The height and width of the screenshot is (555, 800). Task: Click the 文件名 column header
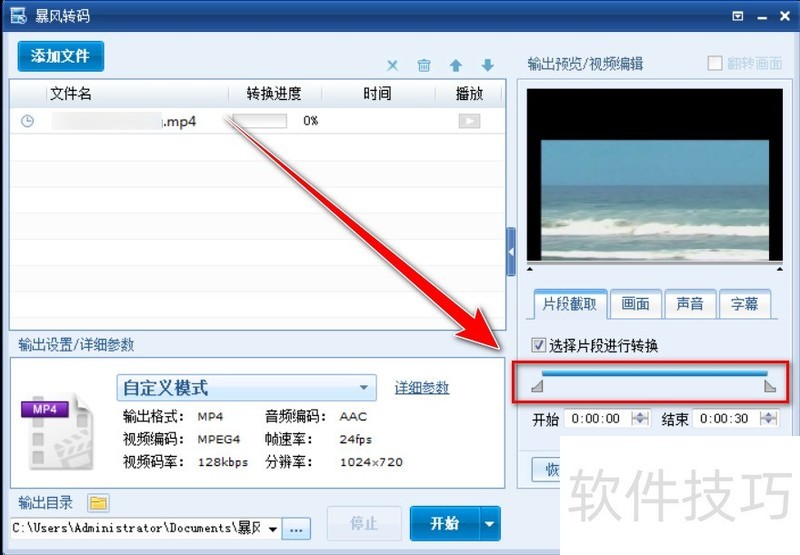tap(70, 93)
